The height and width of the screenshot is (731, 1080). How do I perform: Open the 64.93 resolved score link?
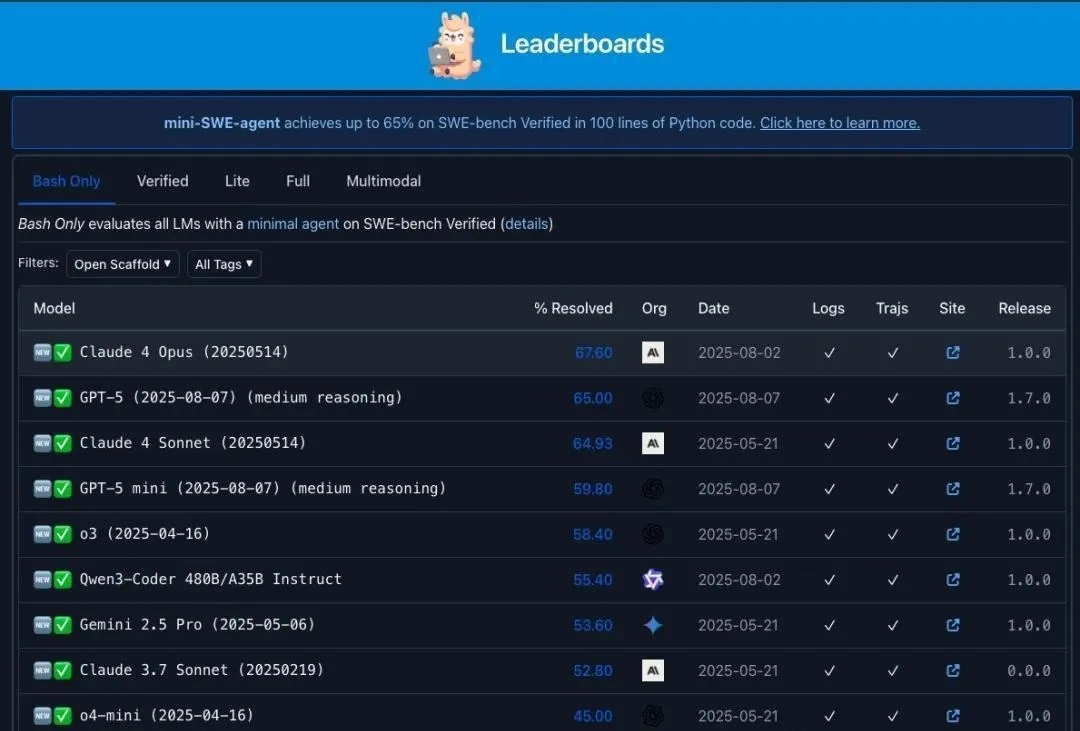point(593,444)
